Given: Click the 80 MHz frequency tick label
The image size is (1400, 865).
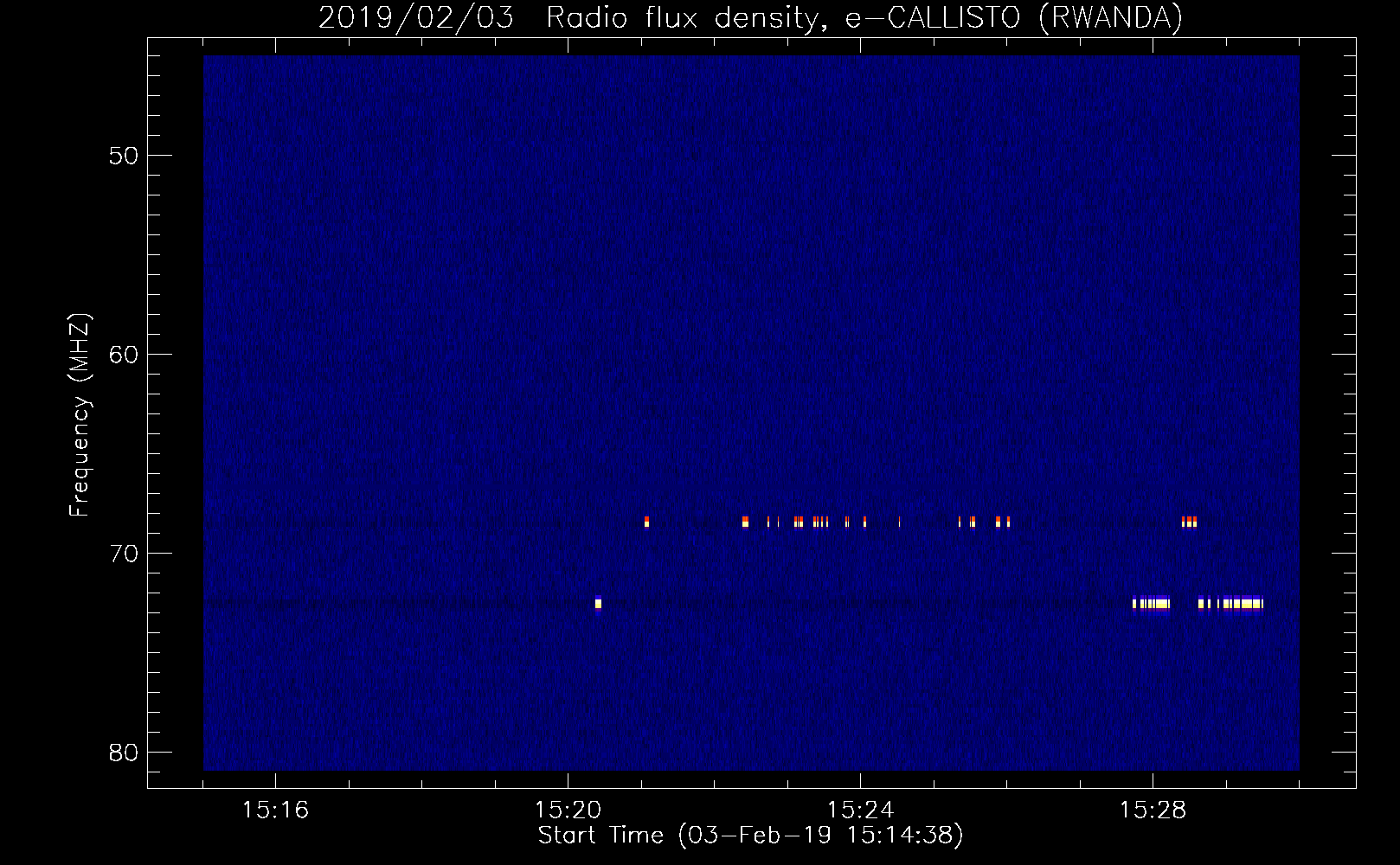Looking at the screenshot, I should click(x=124, y=753).
